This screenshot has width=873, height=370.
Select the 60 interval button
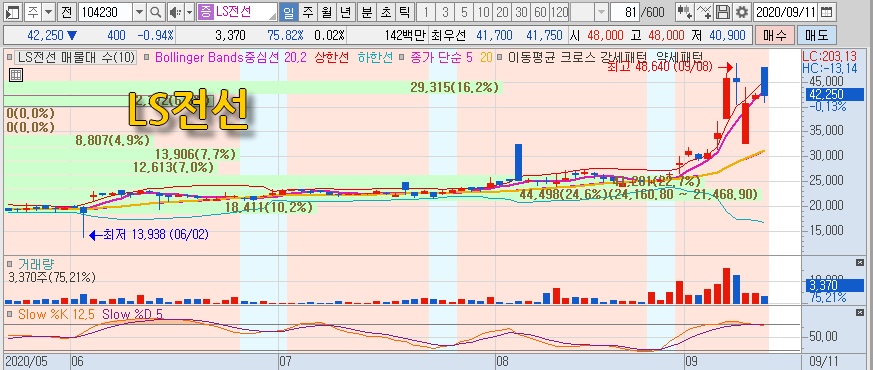[540, 12]
